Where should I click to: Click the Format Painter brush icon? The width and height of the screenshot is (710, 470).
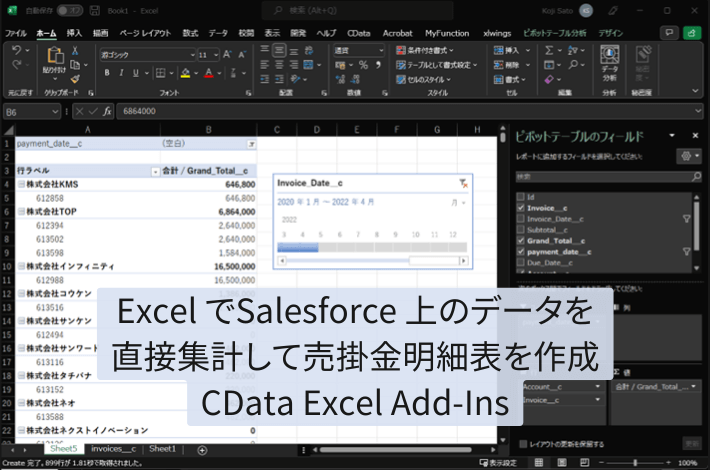click(75, 79)
